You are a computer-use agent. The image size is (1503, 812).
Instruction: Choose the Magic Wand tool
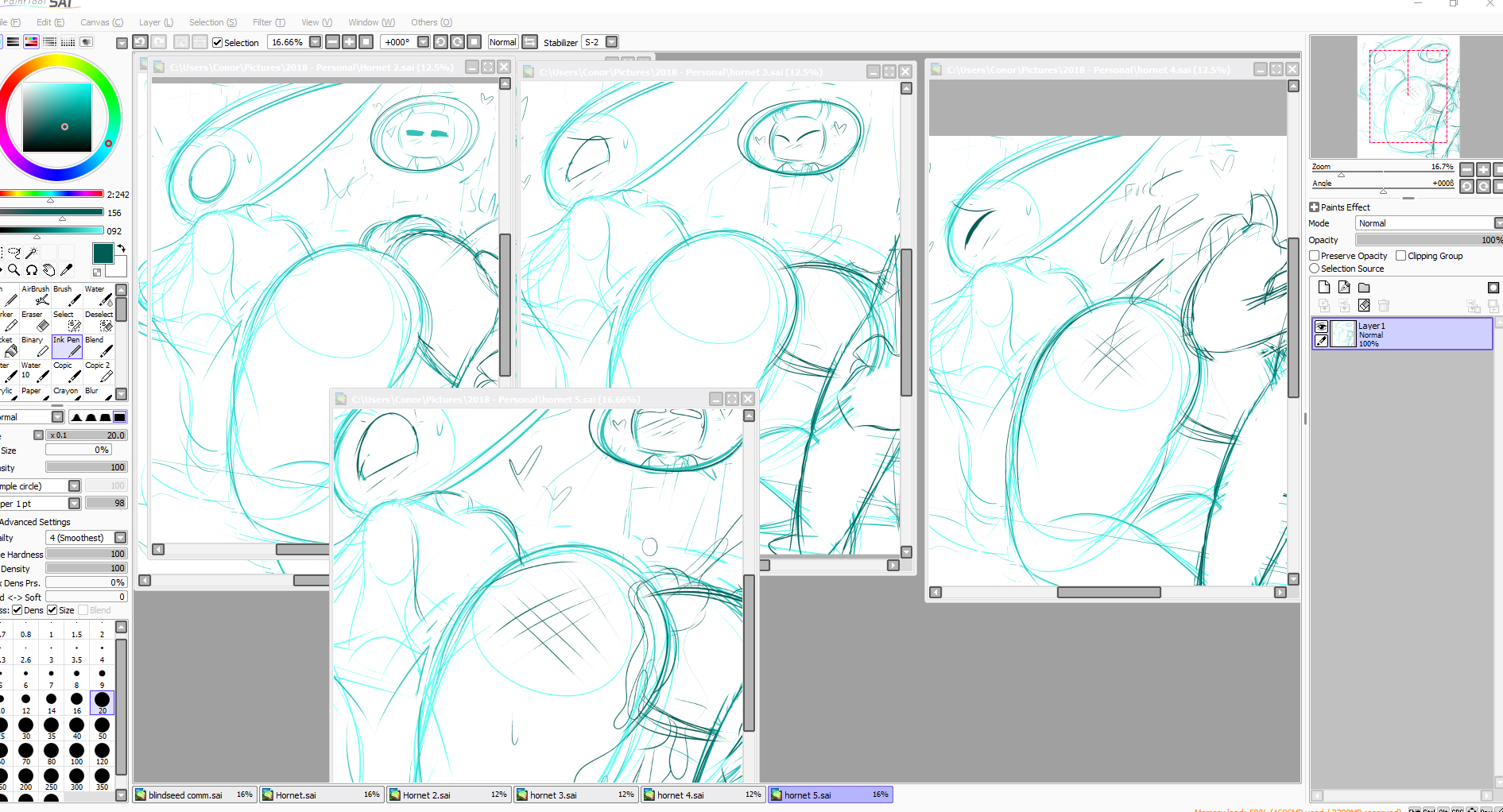pyautogui.click(x=31, y=253)
